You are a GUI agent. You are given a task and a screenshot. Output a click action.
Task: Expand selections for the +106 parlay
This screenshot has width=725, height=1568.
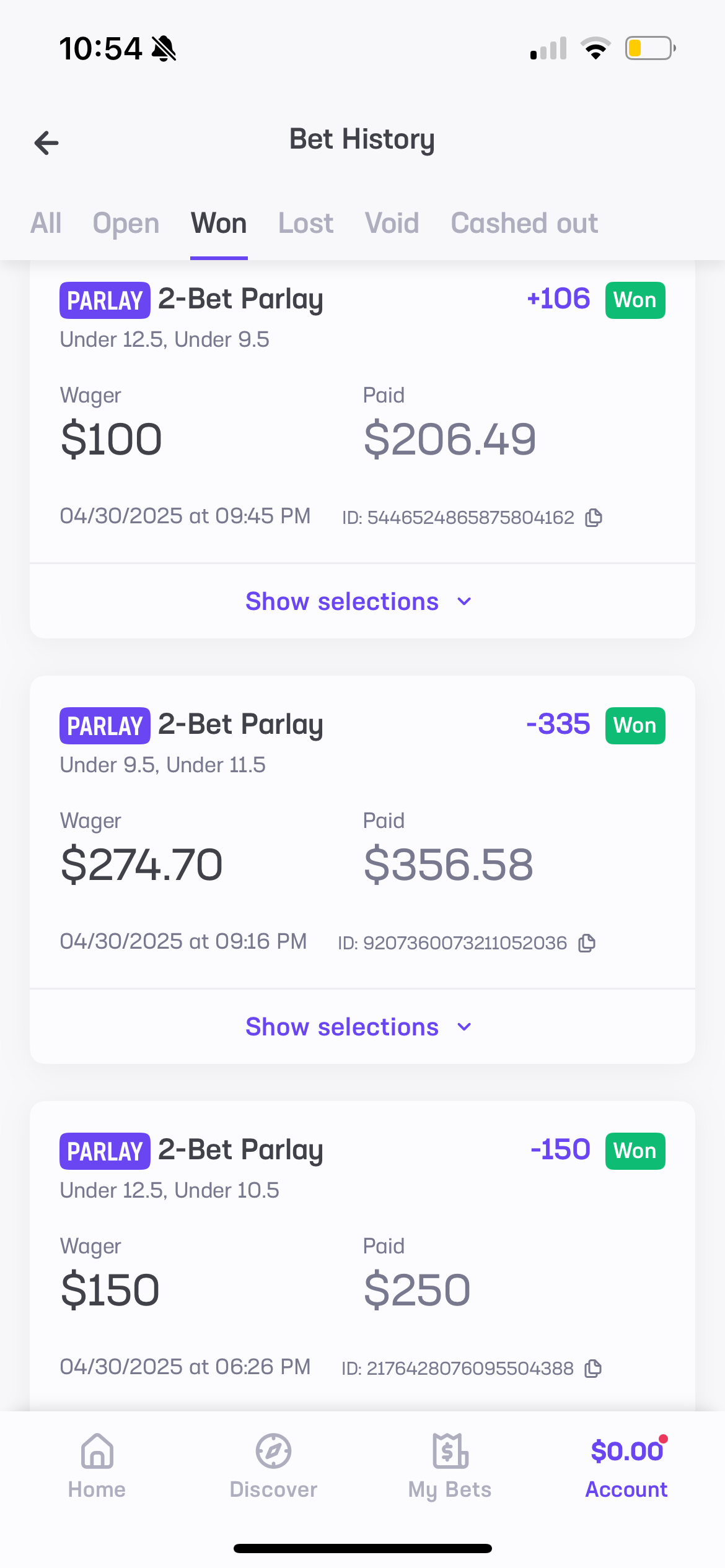[x=358, y=601]
